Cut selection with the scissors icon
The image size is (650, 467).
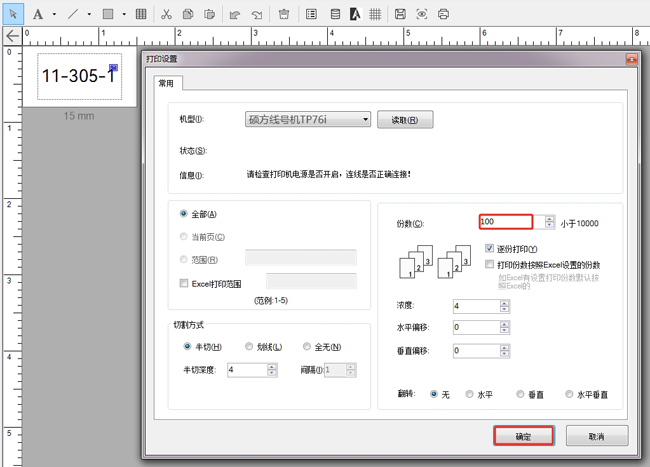click(166, 15)
